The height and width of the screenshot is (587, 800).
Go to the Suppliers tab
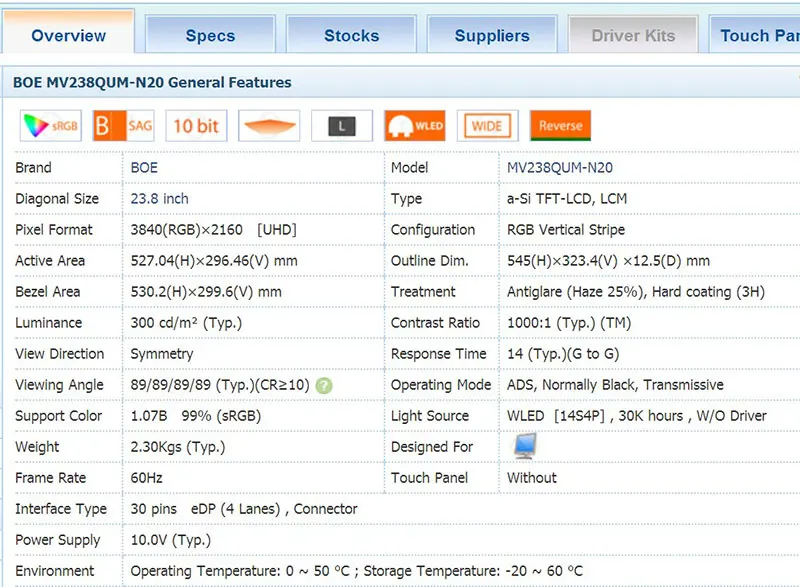coord(492,35)
